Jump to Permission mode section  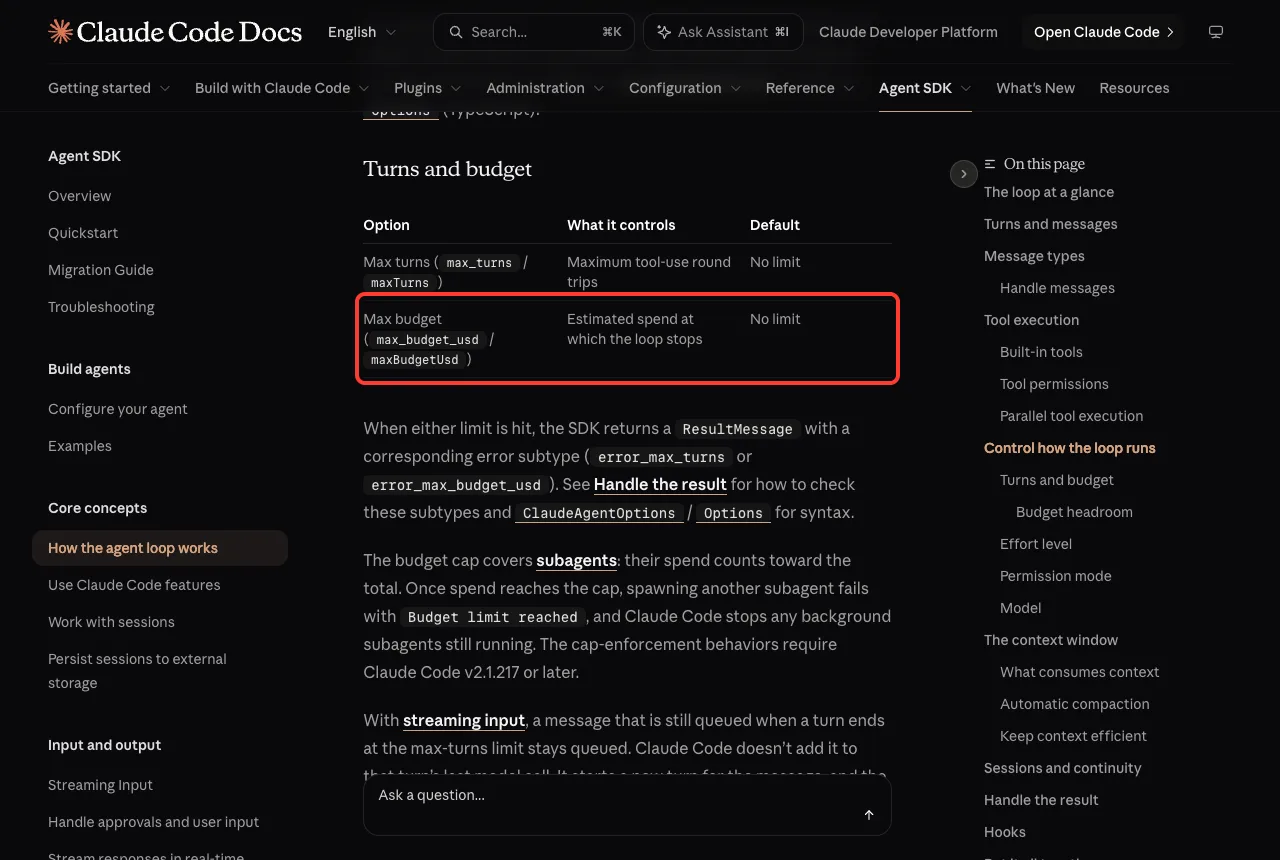pos(1056,576)
